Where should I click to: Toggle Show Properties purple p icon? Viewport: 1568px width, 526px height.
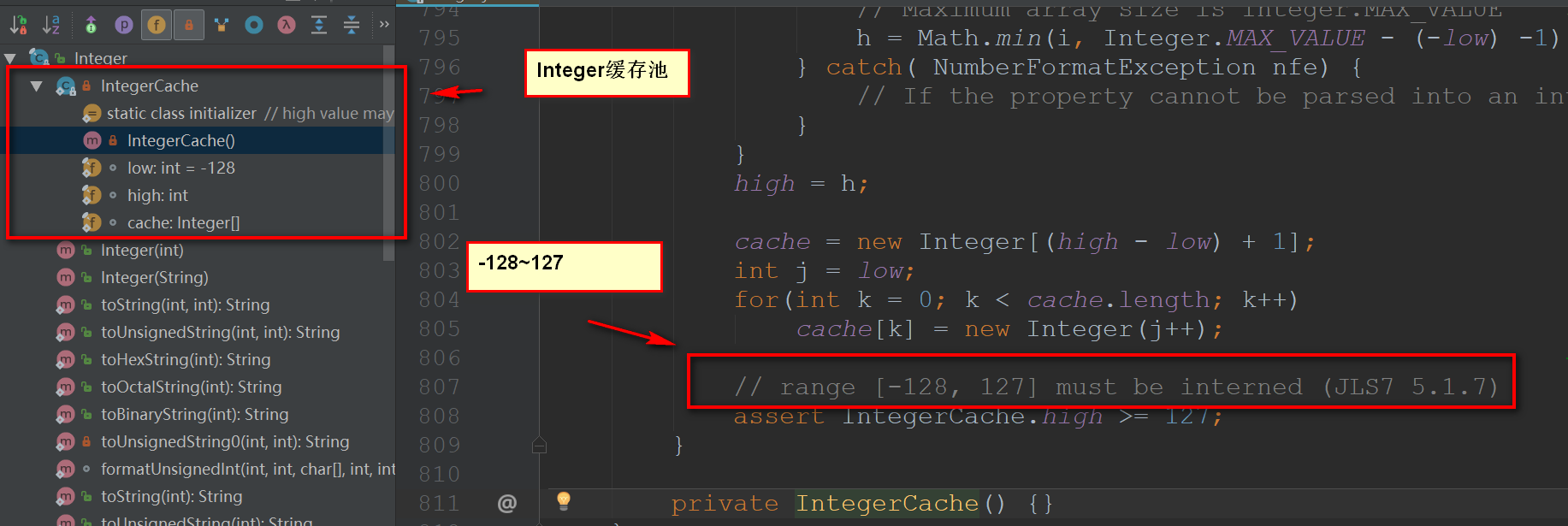pos(124,25)
